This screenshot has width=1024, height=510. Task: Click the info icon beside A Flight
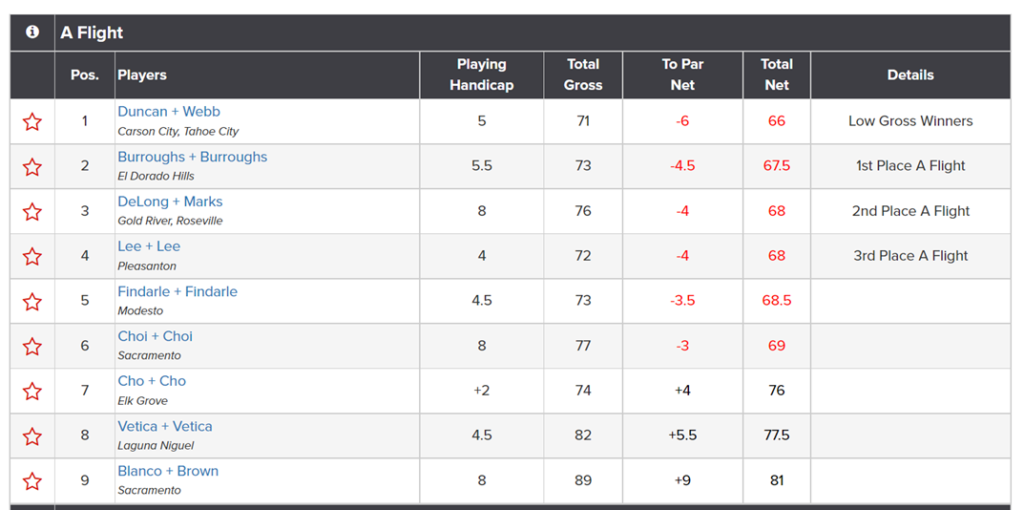(x=32, y=32)
